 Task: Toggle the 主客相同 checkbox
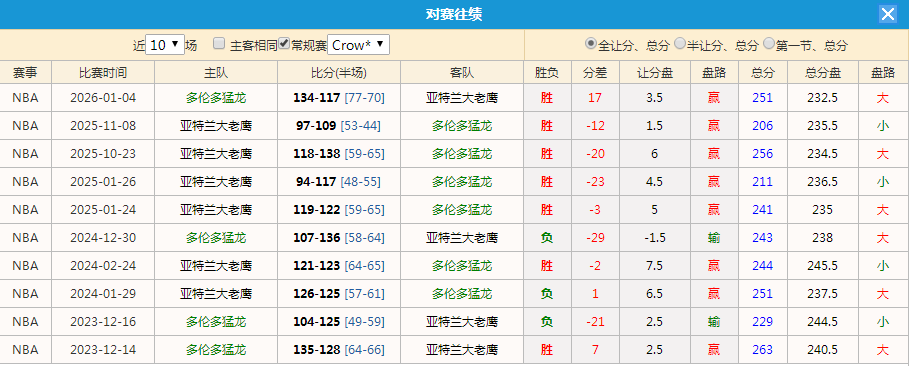[219, 44]
